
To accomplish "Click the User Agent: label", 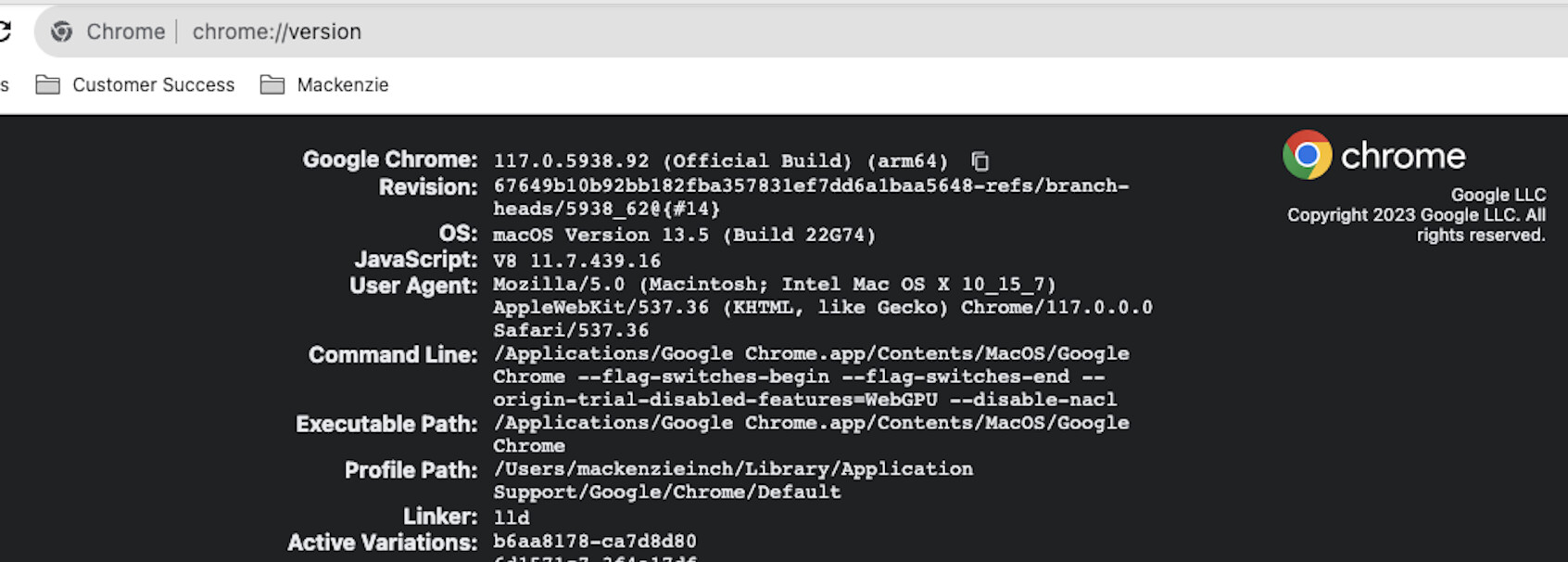I will point(413,286).
